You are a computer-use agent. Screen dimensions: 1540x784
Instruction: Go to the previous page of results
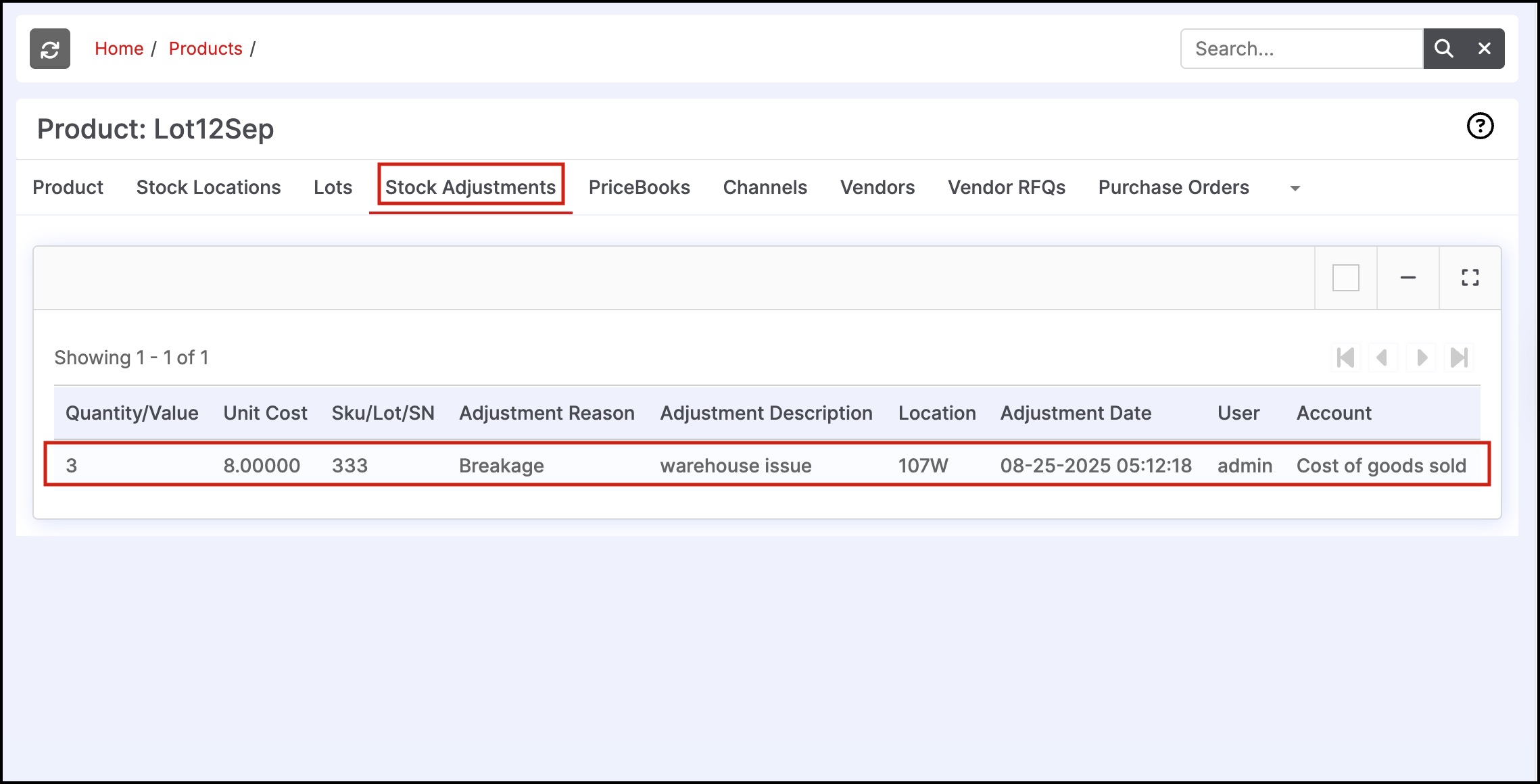(1383, 358)
